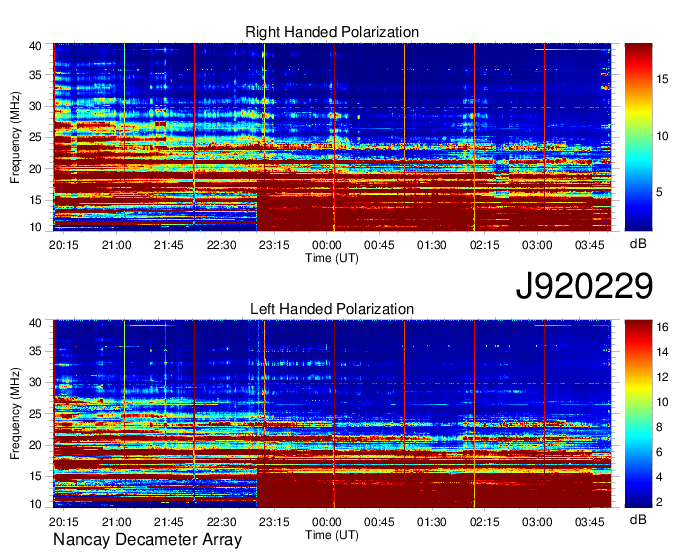Click the 01:30 time tick under Left Handed plot
680x552 pixels.
(x=432, y=522)
